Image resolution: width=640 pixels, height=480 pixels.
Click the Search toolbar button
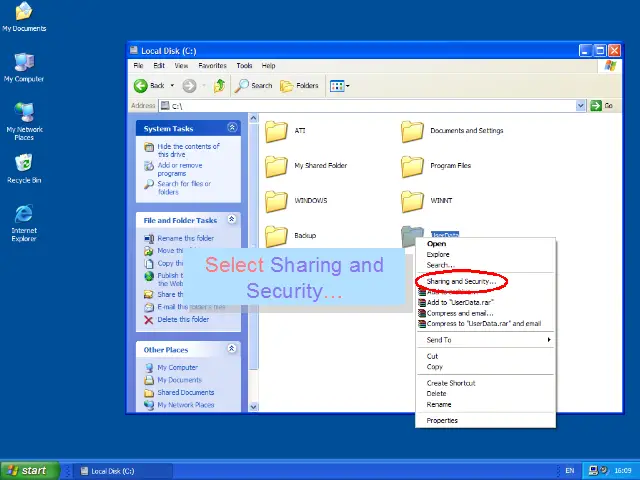[253, 86]
